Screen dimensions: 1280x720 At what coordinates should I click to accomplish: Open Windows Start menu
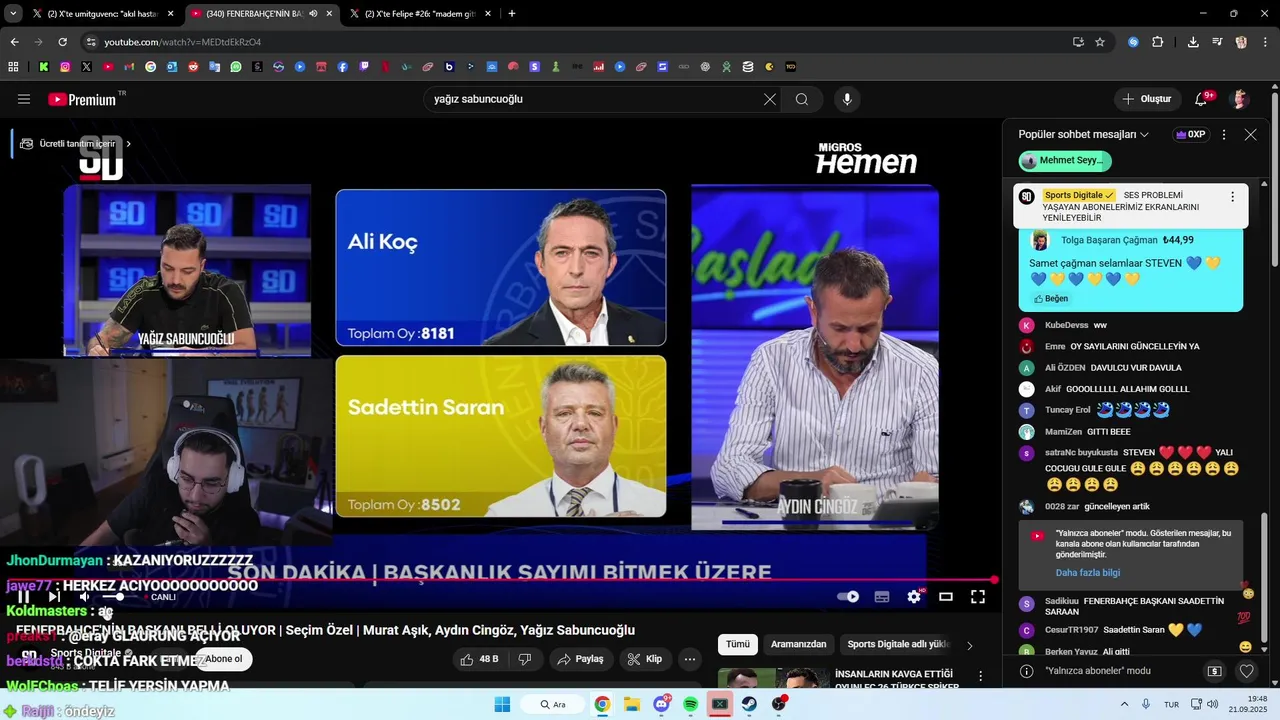pos(502,704)
